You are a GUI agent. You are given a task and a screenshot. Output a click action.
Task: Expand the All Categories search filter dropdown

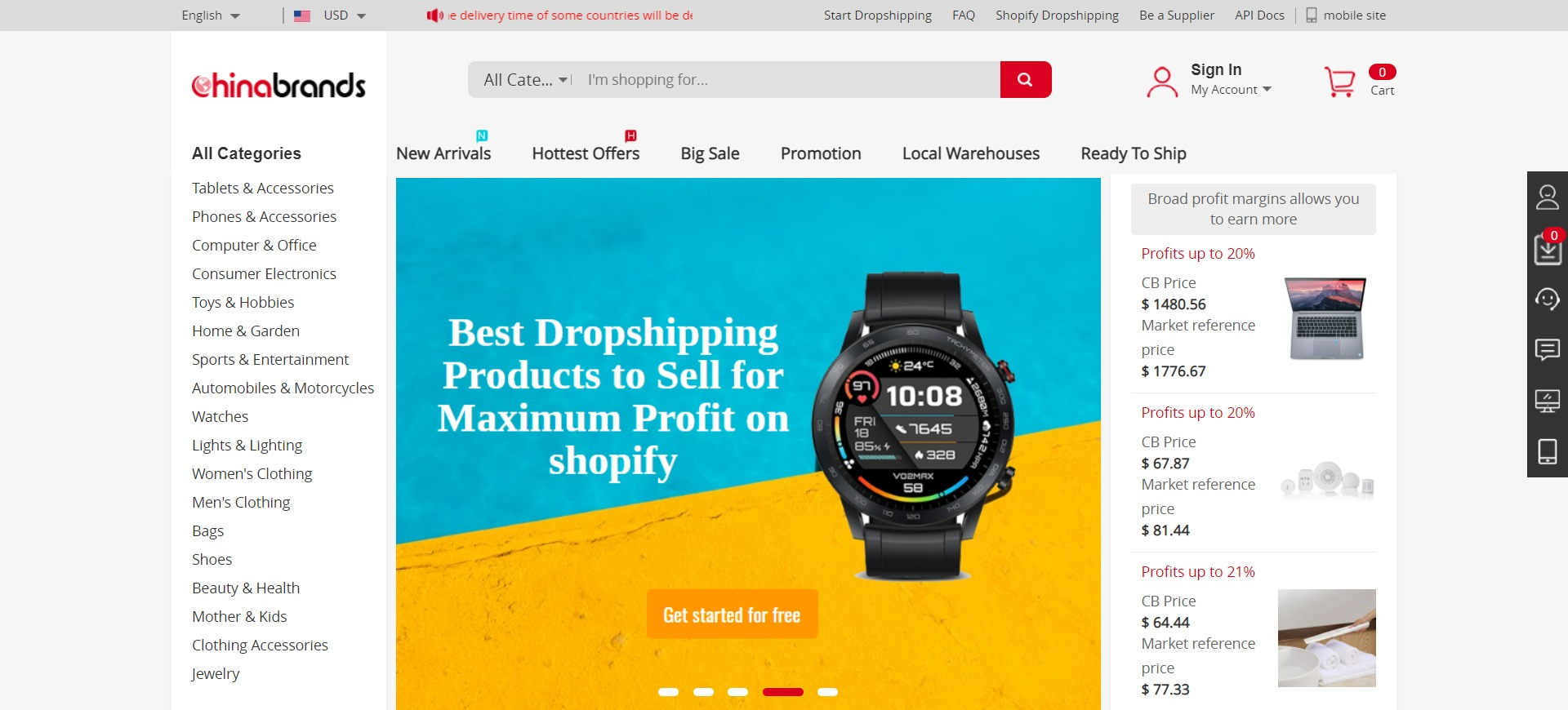(525, 80)
